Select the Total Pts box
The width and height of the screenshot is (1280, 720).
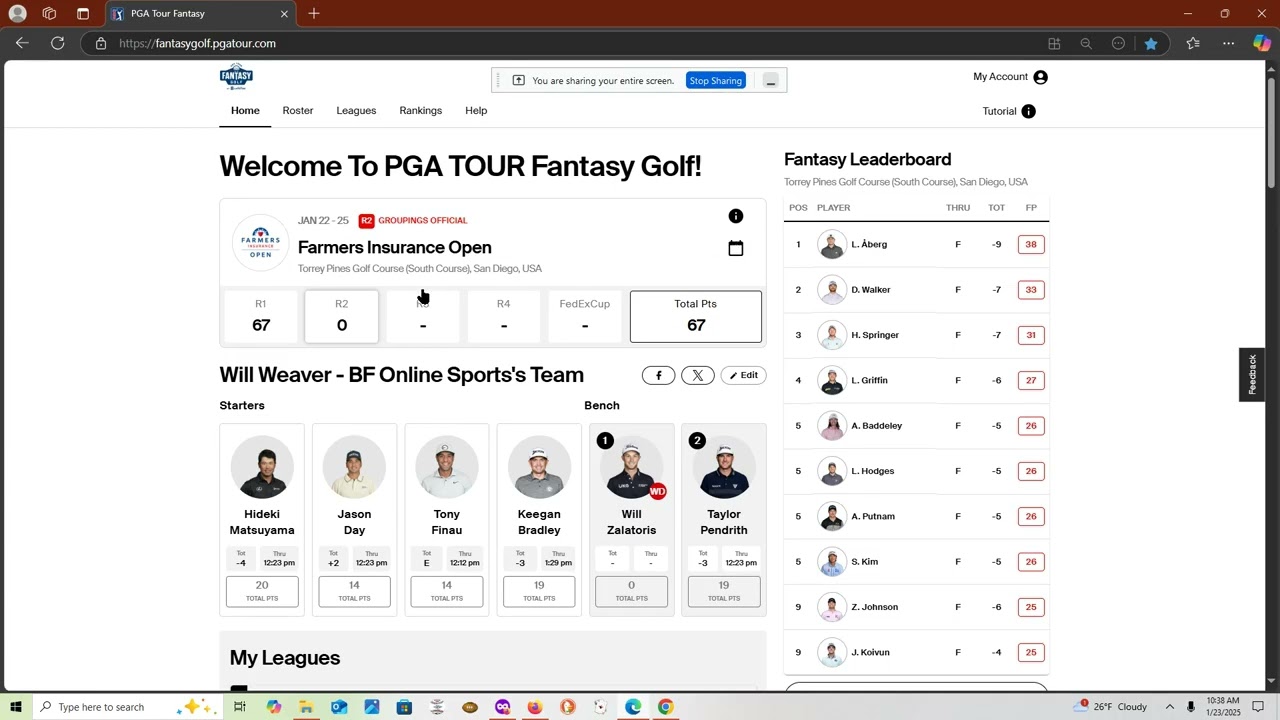(695, 317)
